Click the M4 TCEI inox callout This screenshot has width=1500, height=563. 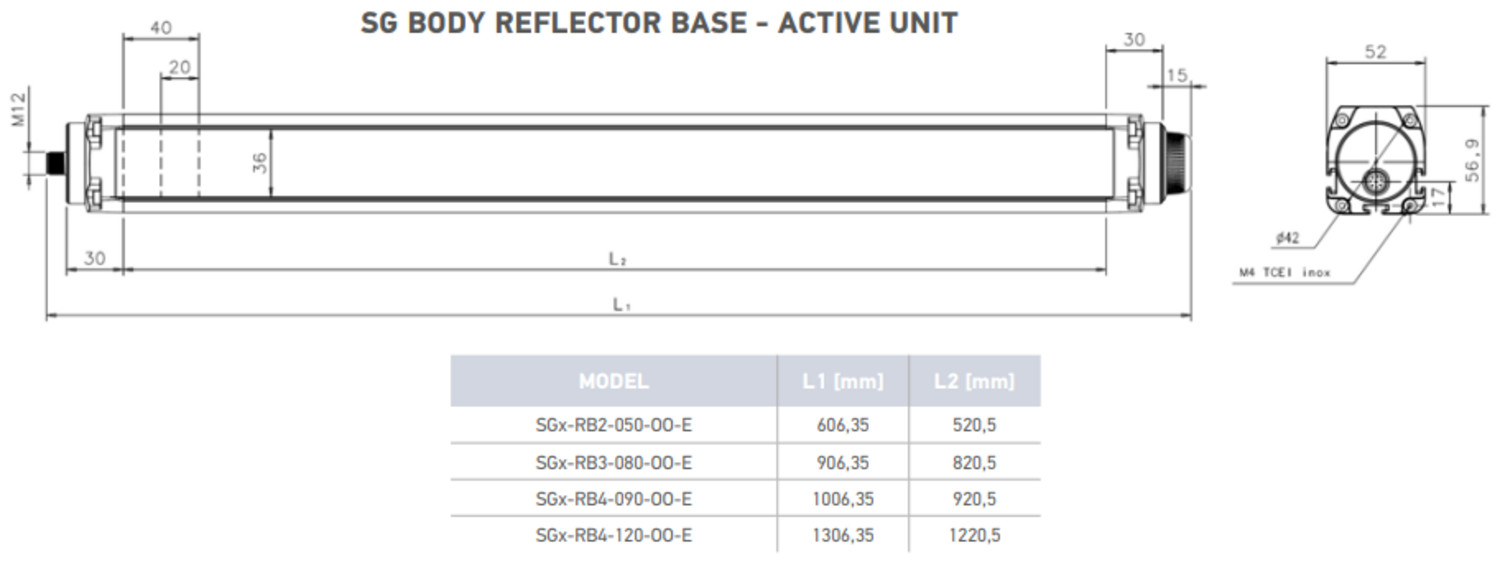click(x=1285, y=272)
